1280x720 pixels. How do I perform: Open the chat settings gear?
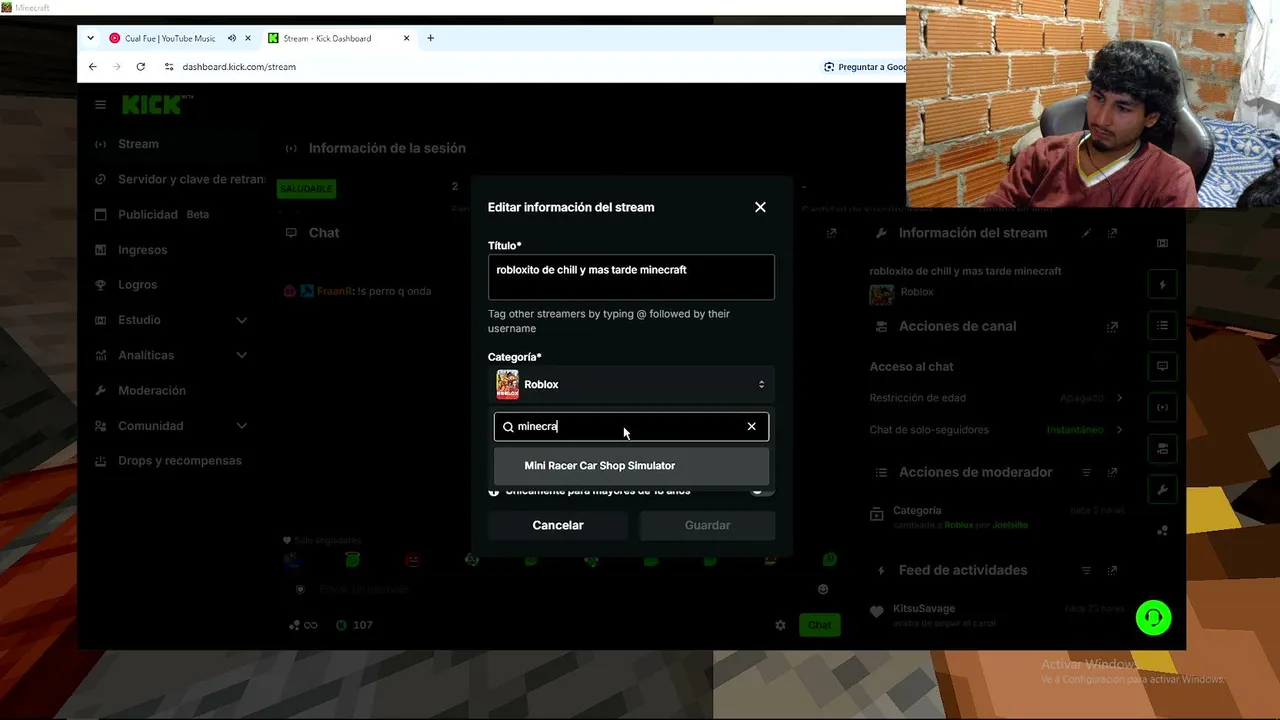(780, 625)
